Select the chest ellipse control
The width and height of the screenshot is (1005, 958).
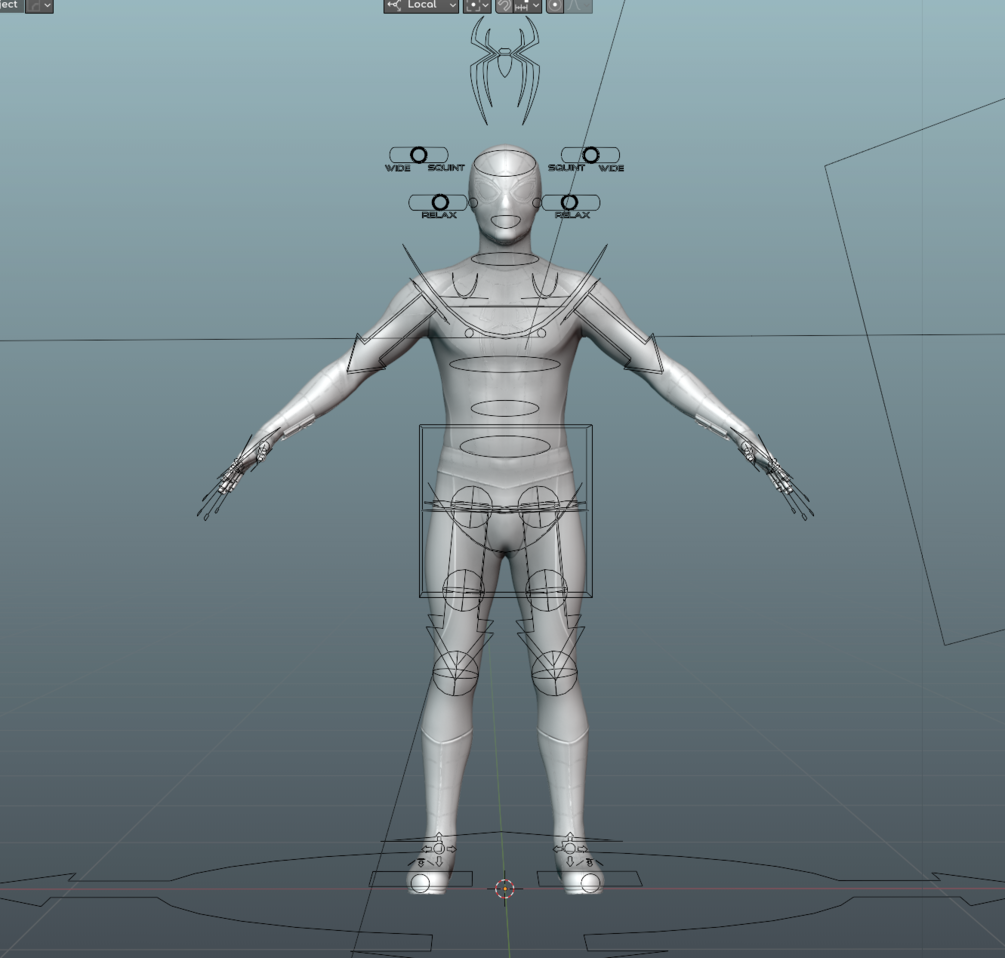[x=505, y=364]
